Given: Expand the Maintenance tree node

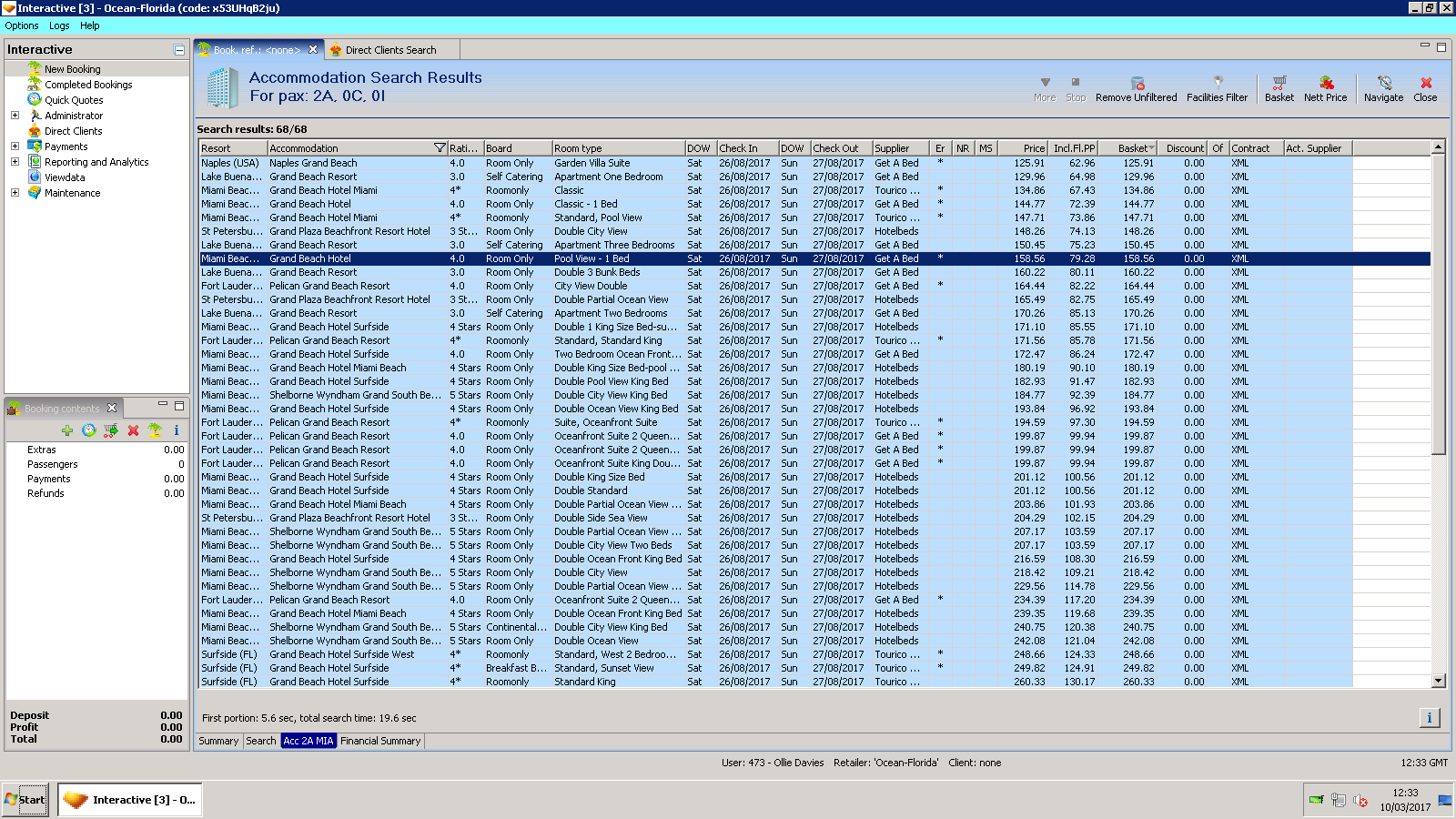Looking at the screenshot, I should 15,193.
